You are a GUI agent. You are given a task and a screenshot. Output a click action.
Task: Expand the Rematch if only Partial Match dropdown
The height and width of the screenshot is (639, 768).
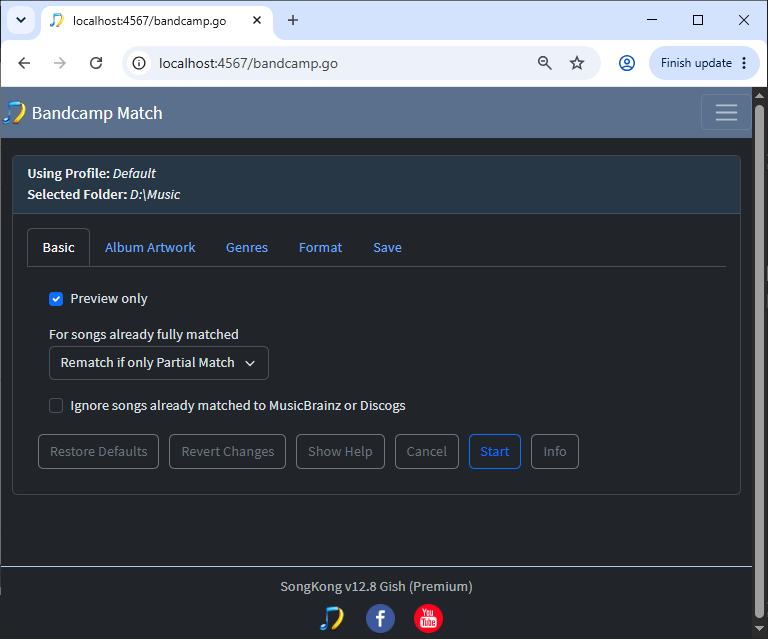pos(159,363)
